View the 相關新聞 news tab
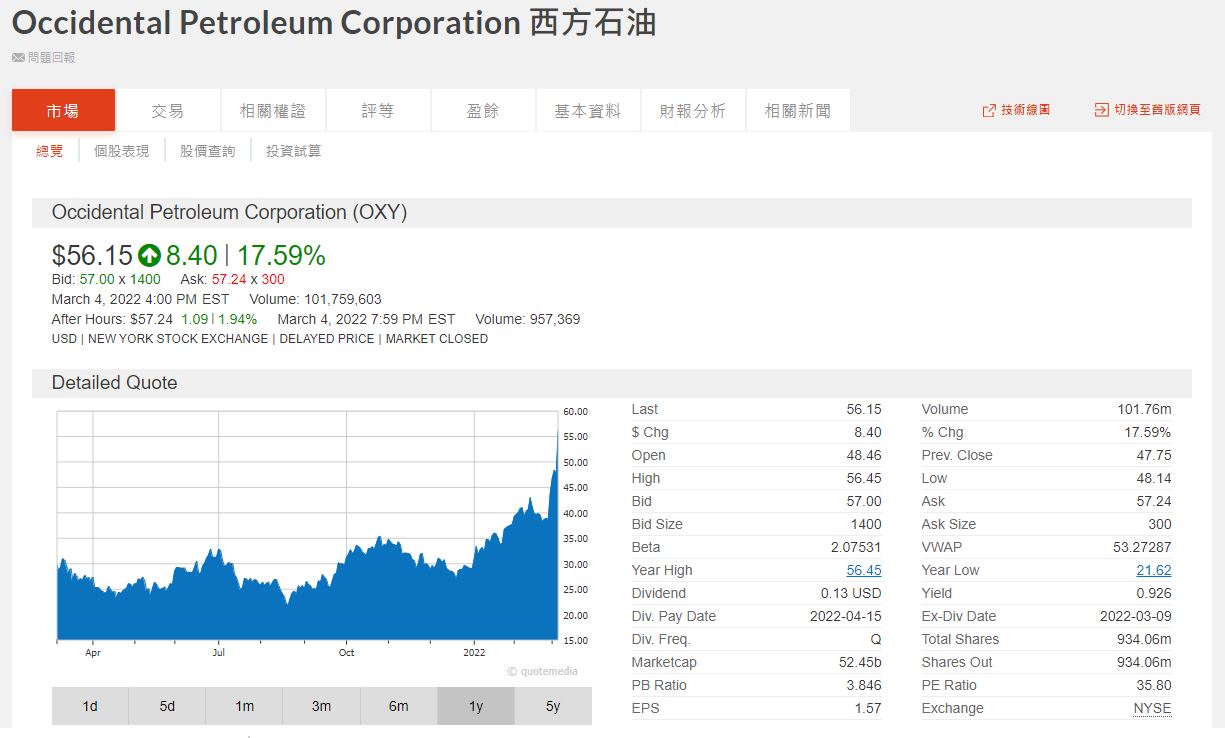This screenshot has width=1225, height=738. click(798, 111)
